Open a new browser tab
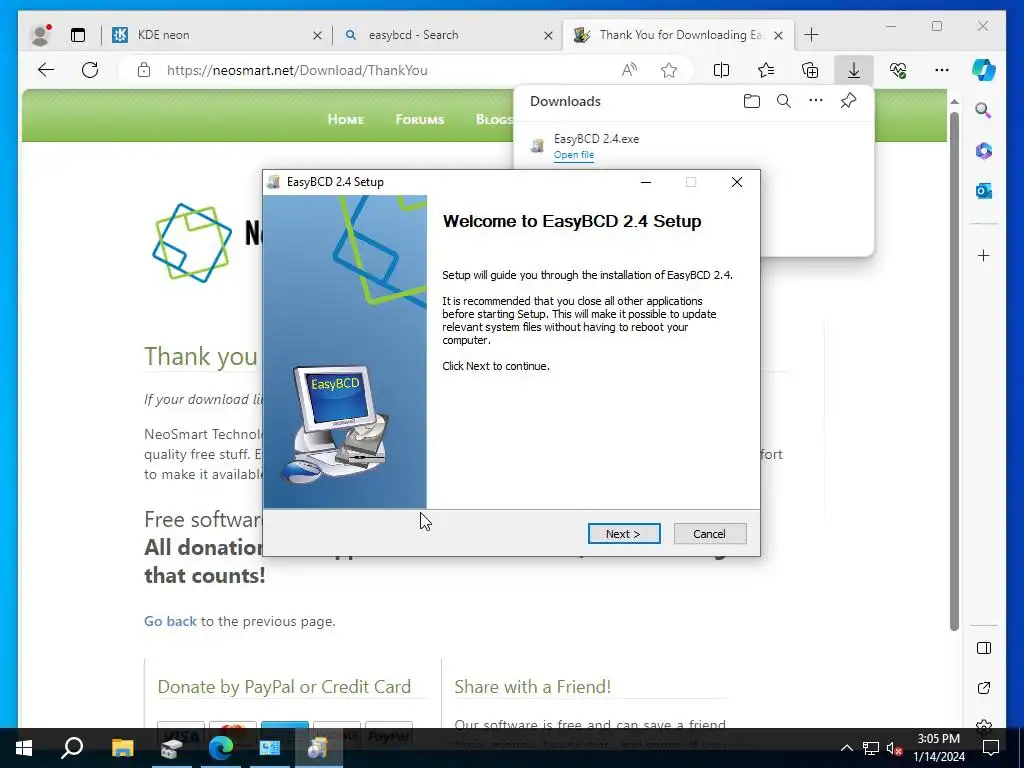 [x=811, y=35]
